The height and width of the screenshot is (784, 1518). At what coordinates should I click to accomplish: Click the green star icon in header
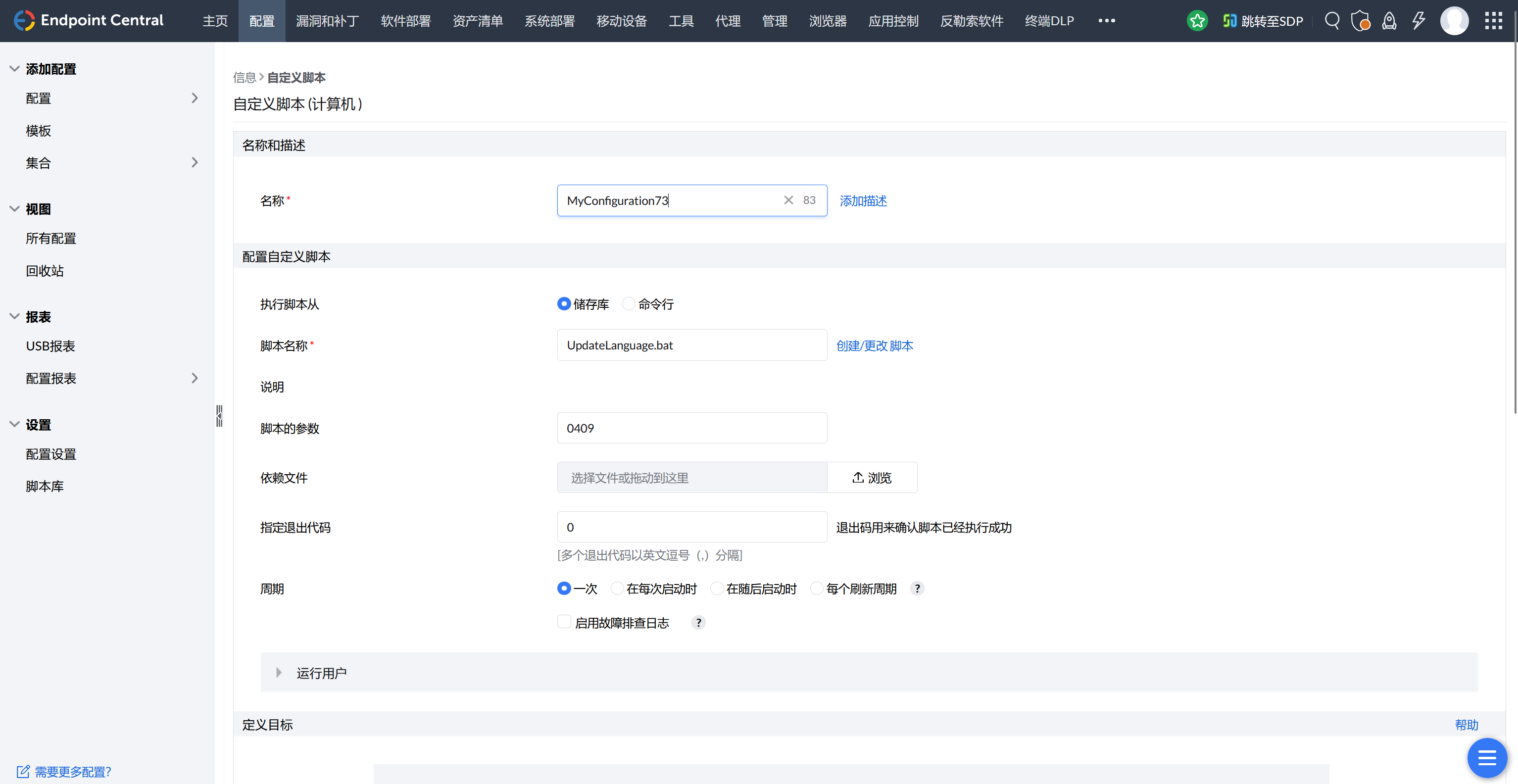click(x=1197, y=21)
